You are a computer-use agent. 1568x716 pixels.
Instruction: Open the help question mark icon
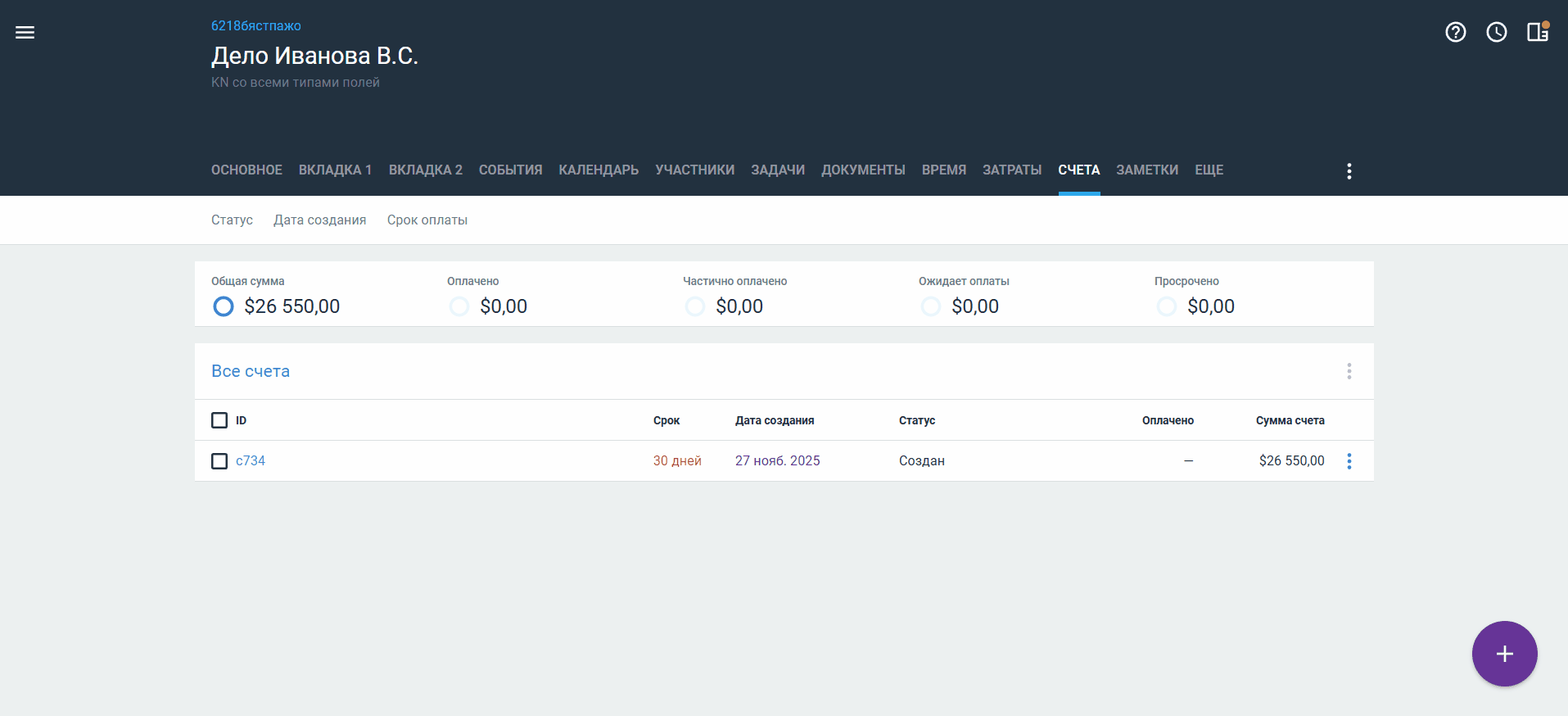1455,32
